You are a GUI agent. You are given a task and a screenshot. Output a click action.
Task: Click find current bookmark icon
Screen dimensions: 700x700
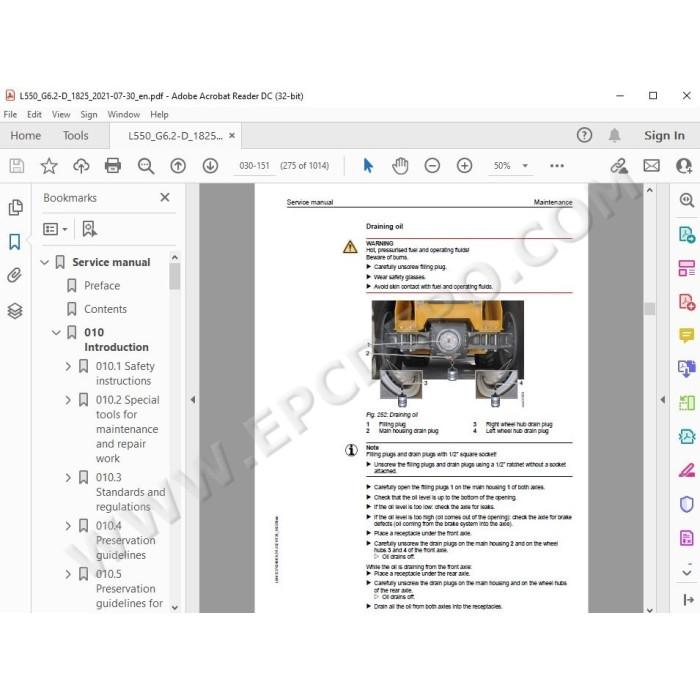89,229
